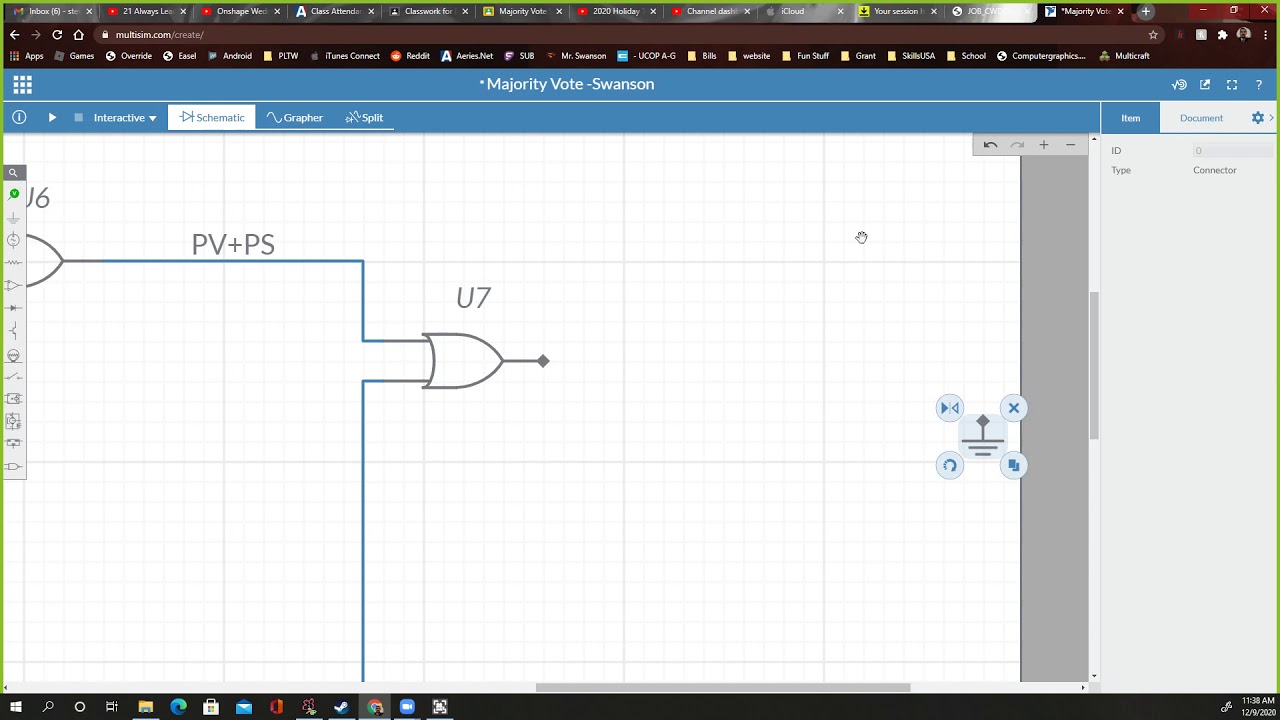Open the Windows Start menu
Viewport: 1280px width, 720px height.
pyautogui.click(x=15, y=707)
